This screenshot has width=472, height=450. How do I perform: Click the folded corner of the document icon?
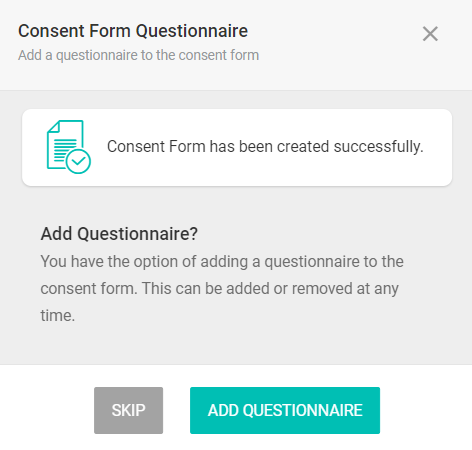tap(53, 126)
